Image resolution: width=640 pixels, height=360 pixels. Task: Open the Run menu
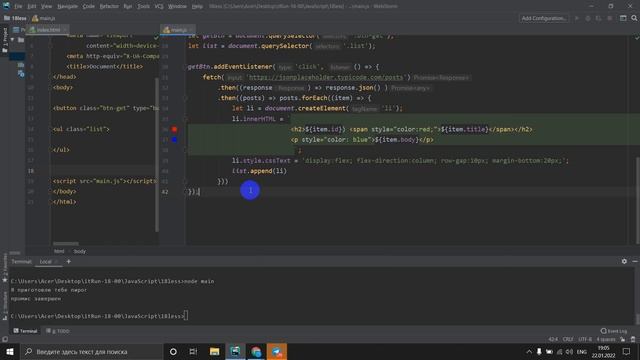tap(128, 7)
